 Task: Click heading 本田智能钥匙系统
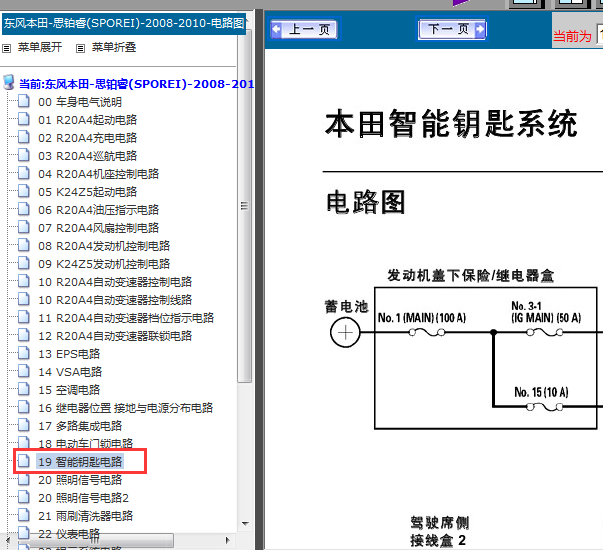tap(451, 123)
